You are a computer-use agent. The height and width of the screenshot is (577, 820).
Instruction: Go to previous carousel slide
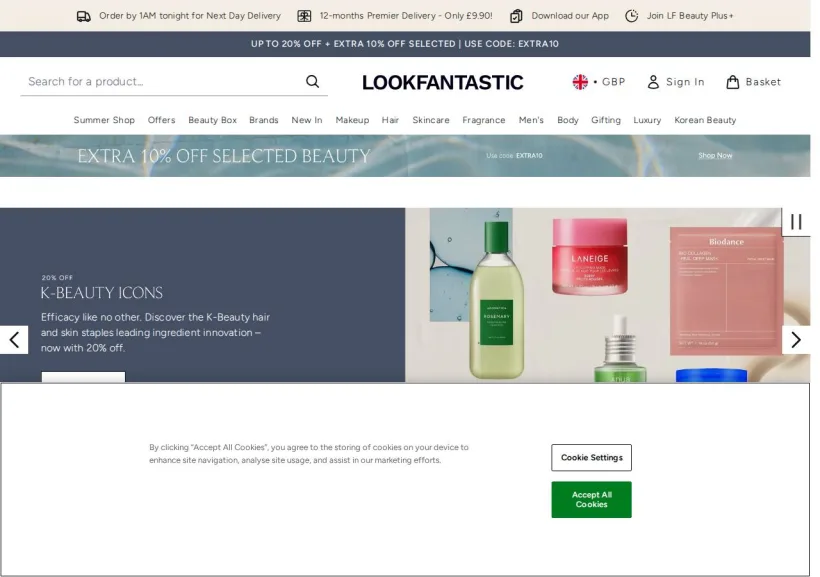tap(14, 340)
